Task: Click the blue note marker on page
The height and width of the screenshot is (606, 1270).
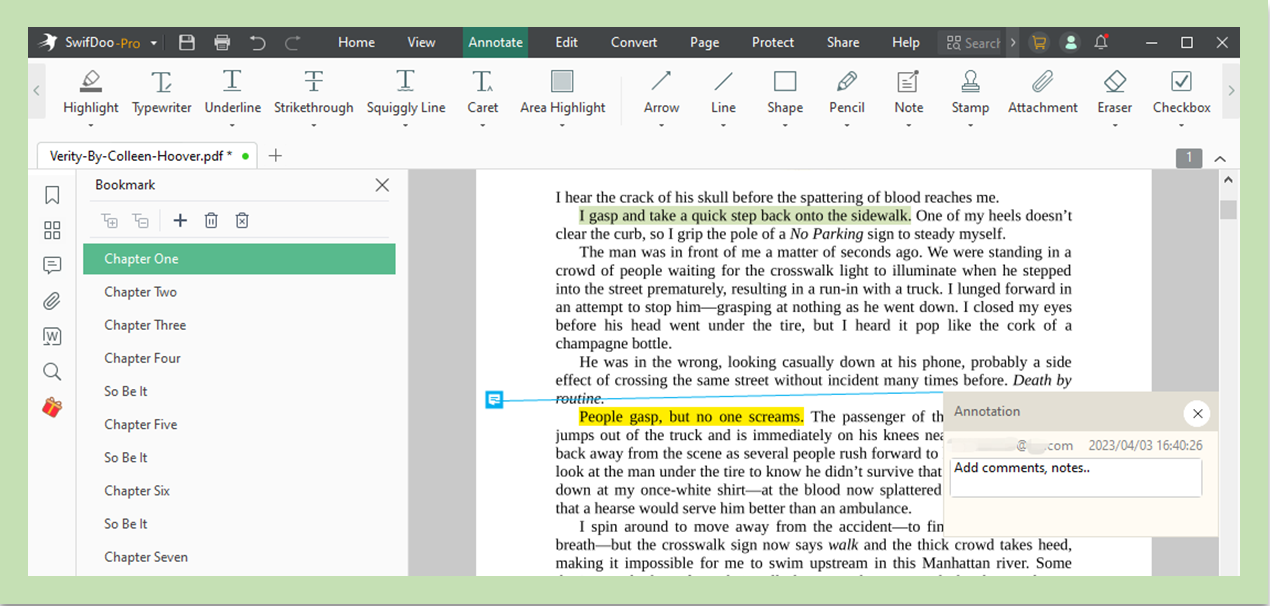Action: pyautogui.click(x=494, y=400)
